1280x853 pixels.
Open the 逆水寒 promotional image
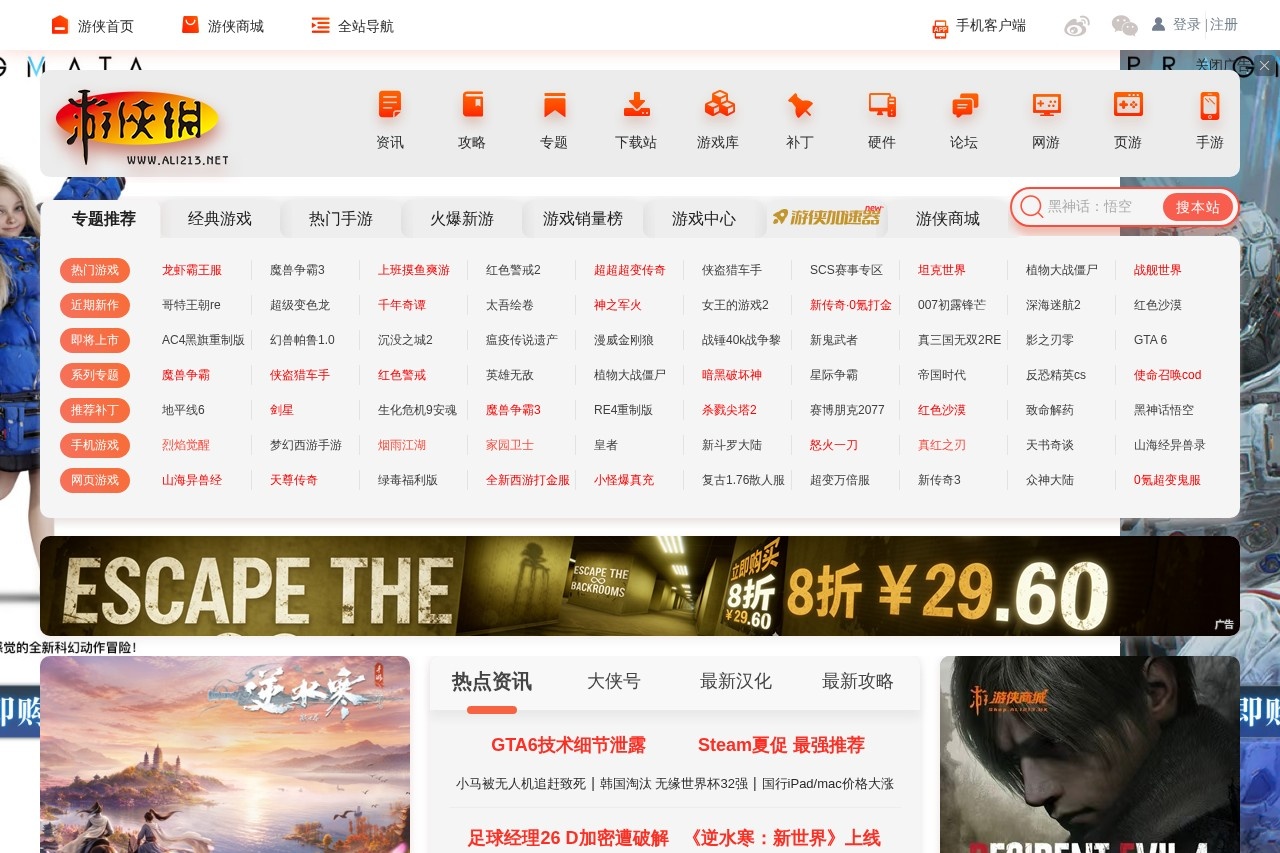click(225, 755)
